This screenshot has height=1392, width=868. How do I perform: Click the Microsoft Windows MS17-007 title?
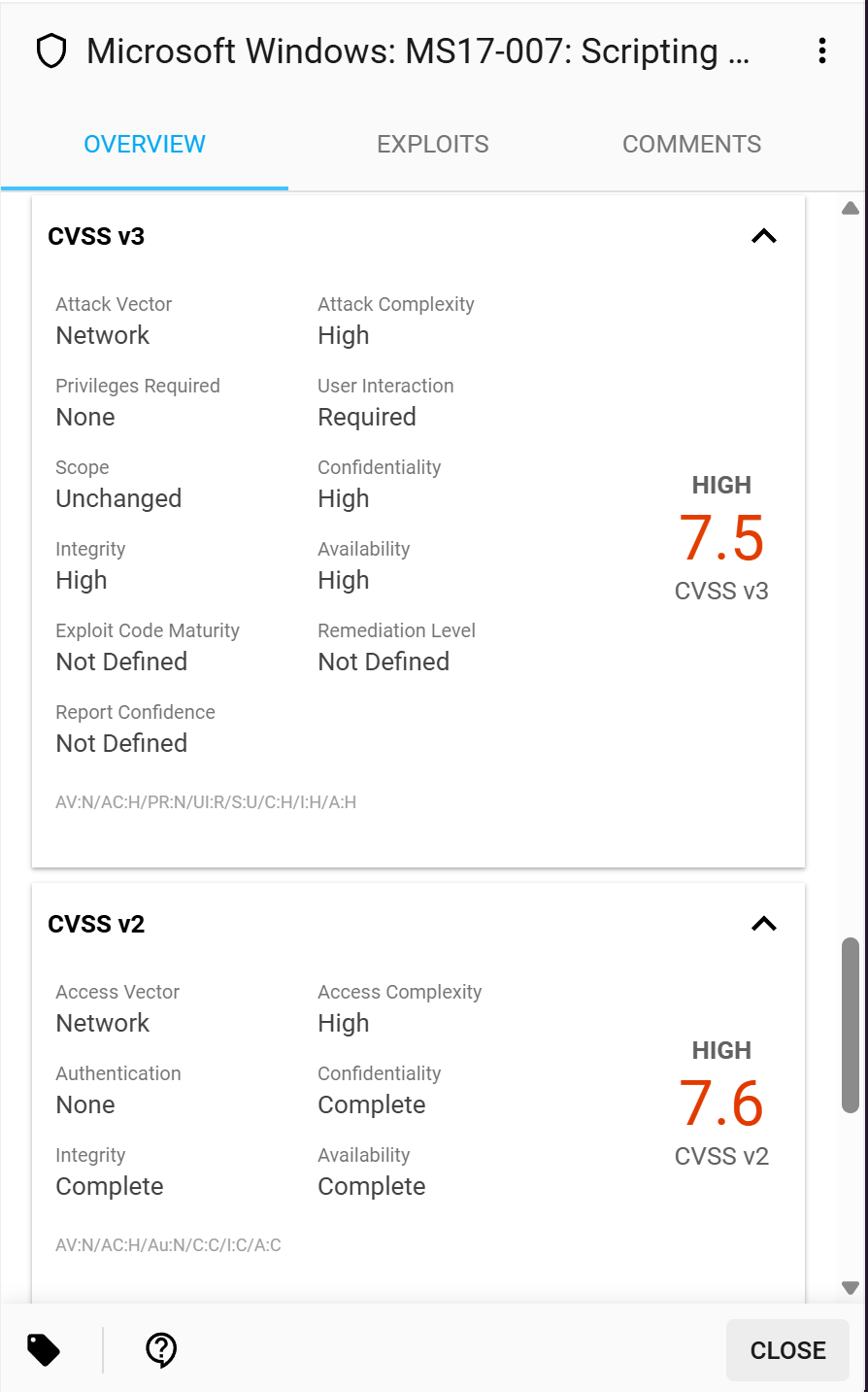click(417, 51)
